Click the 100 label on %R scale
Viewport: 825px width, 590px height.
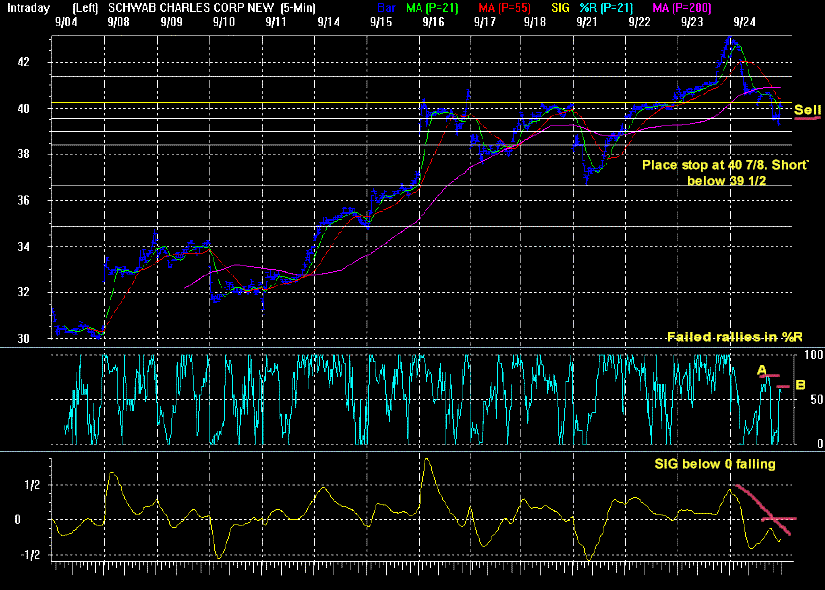(x=814, y=355)
